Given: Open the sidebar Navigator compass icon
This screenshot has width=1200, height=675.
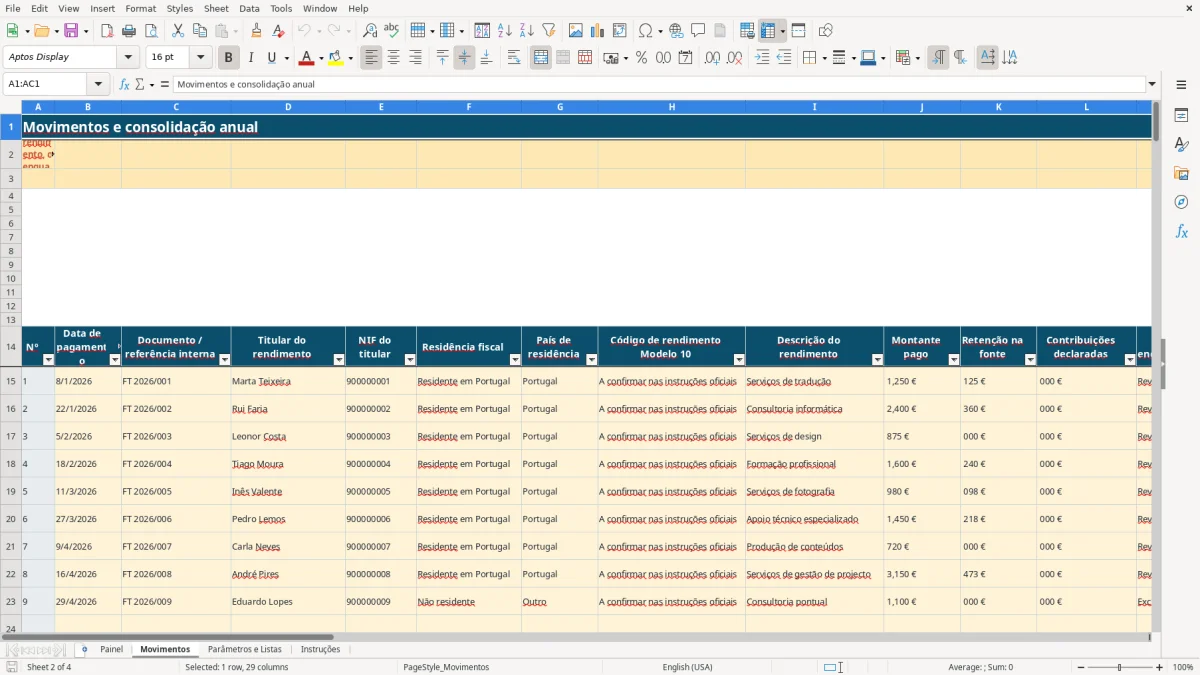Looking at the screenshot, I should (x=1181, y=202).
